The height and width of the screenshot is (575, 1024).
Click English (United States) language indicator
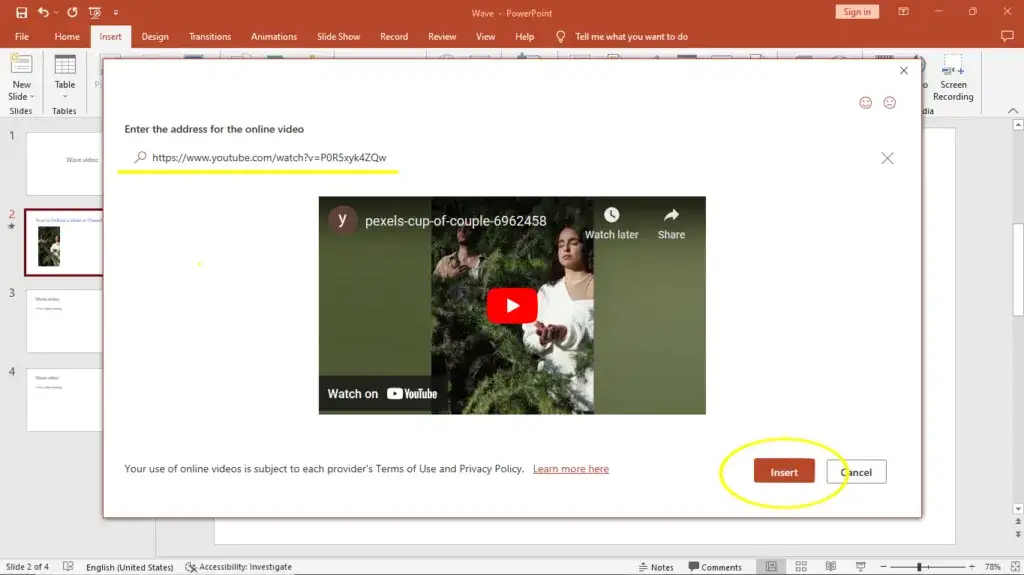[x=129, y=567]
